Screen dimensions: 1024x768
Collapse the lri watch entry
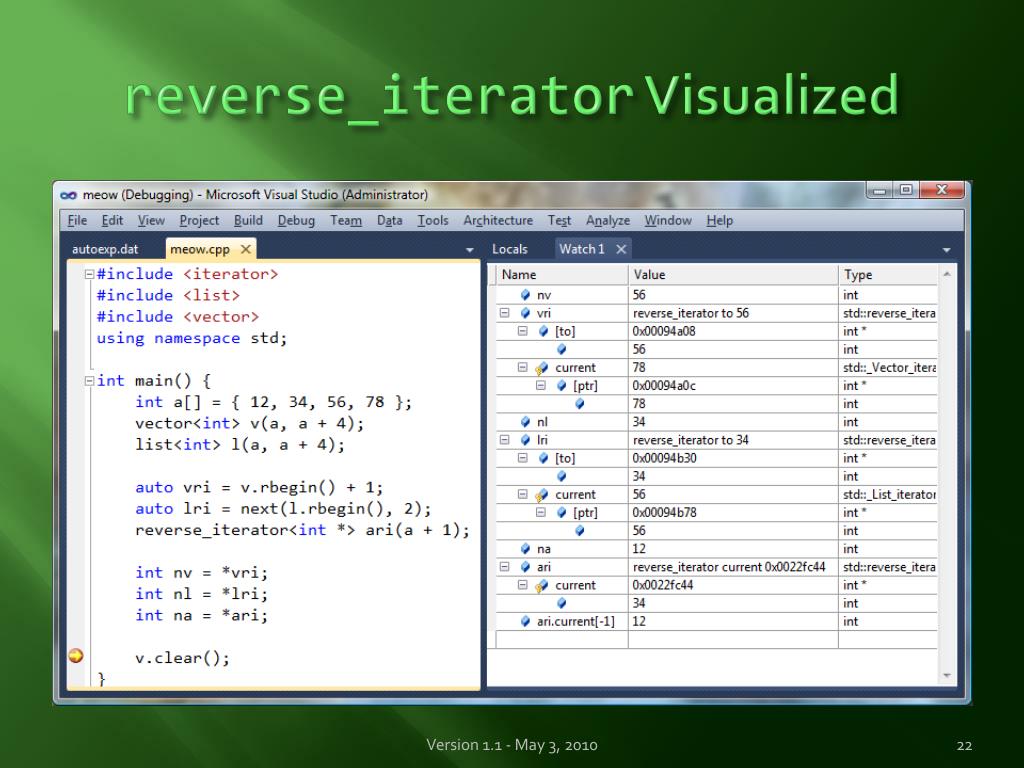pos(504,440)
